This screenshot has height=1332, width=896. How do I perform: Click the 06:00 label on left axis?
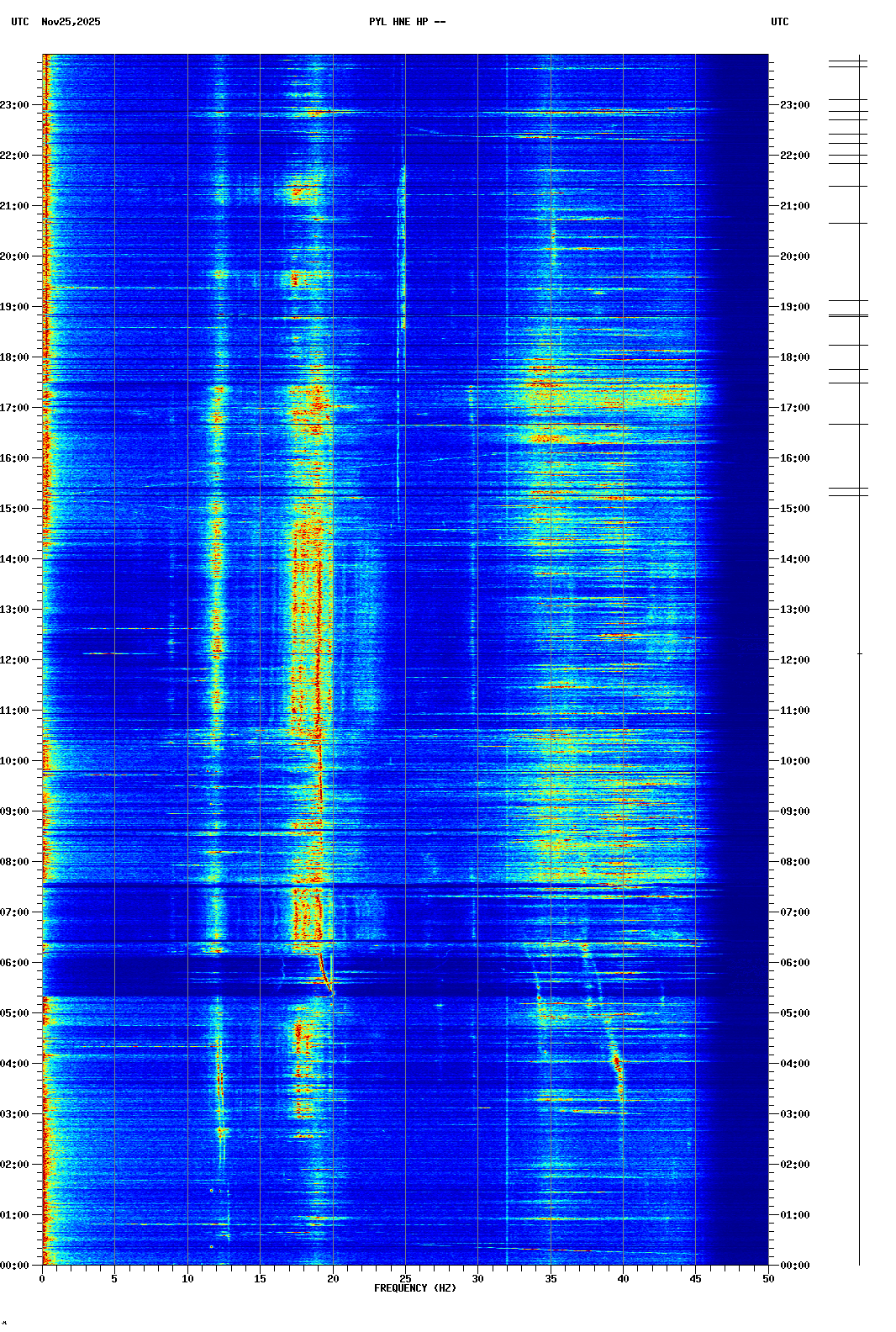coord(14,963)
